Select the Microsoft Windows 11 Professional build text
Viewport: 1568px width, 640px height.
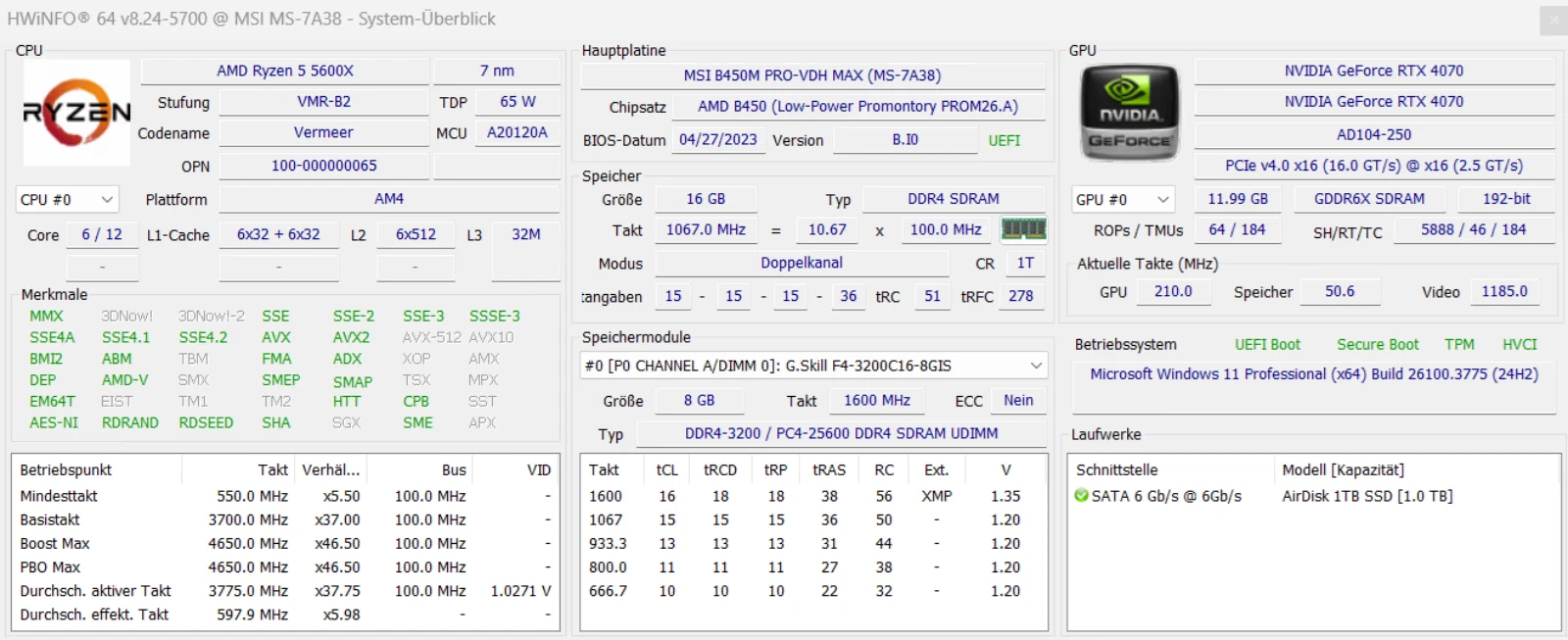point(1314,374)
